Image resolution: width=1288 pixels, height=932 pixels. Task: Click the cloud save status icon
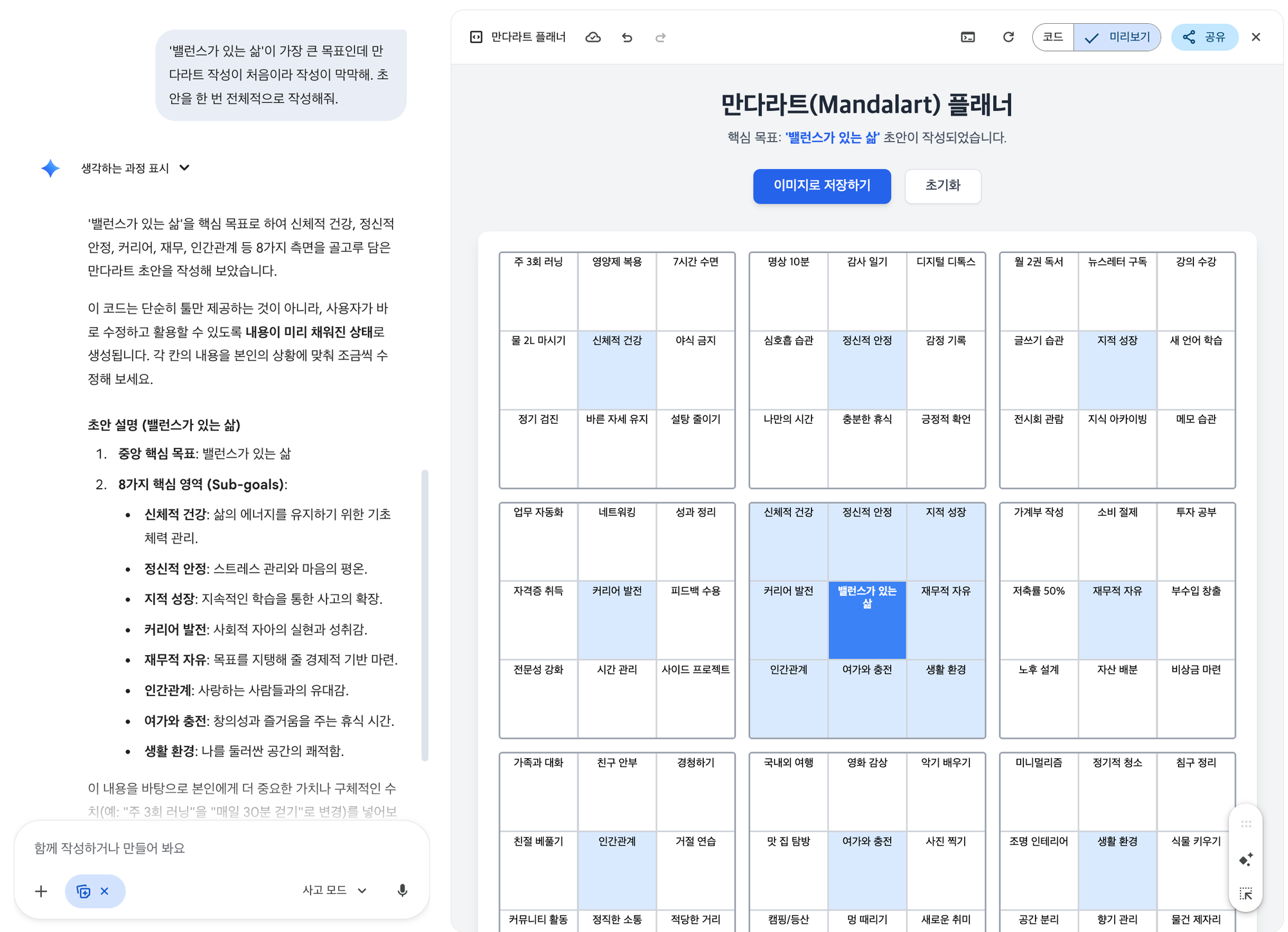pos(592,37)
